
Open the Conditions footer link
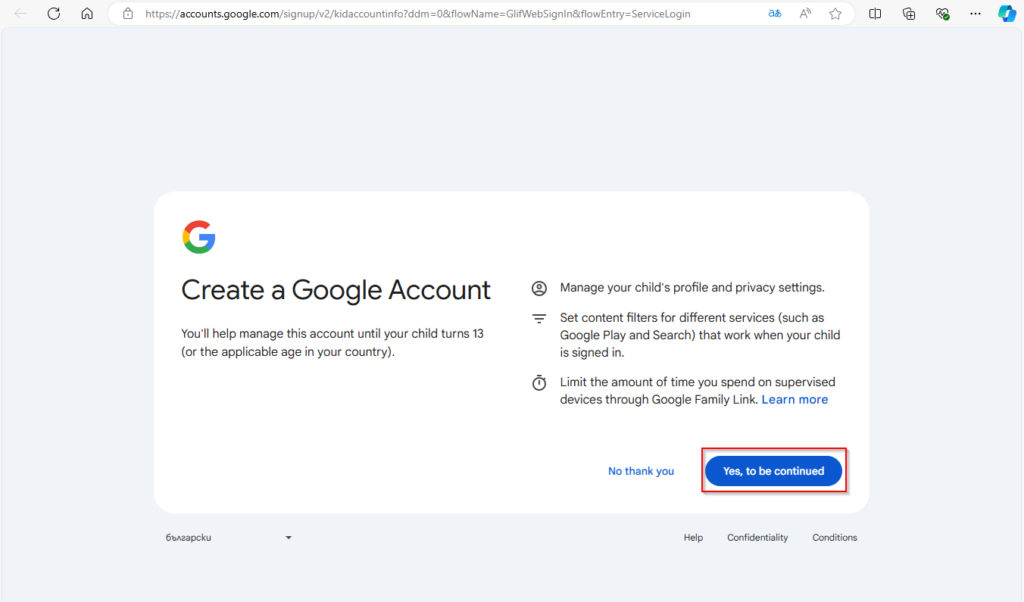coord(835,537)
